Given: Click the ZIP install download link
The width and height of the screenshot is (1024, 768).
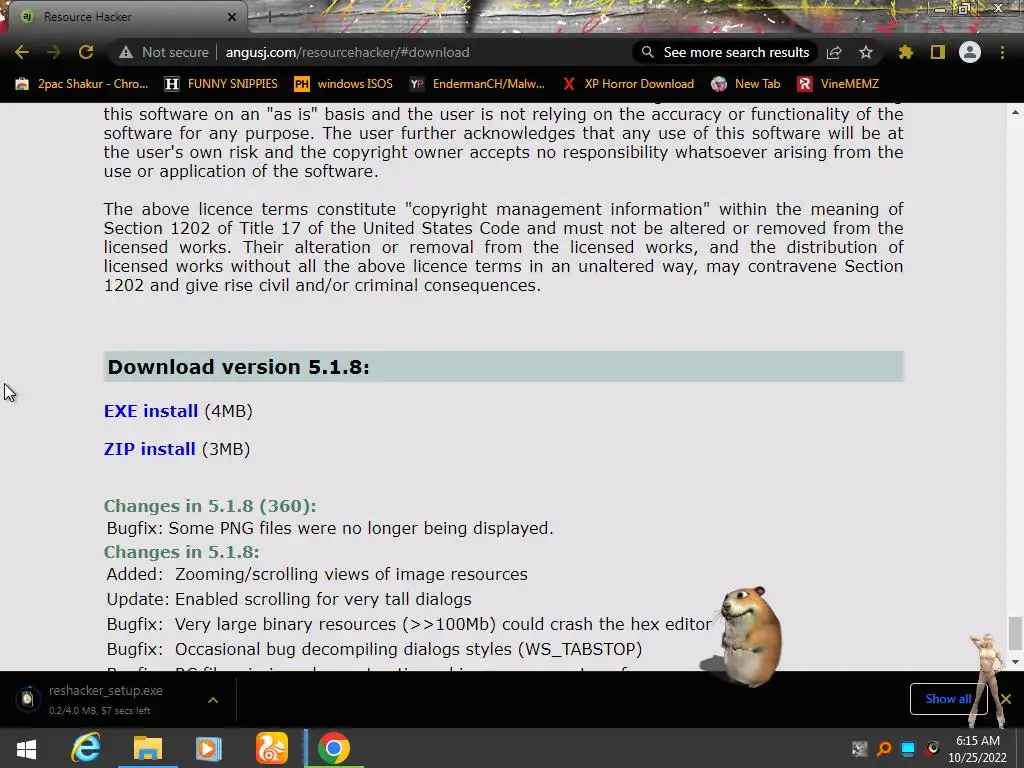Looking at the screenshot, I should point(150,449).
